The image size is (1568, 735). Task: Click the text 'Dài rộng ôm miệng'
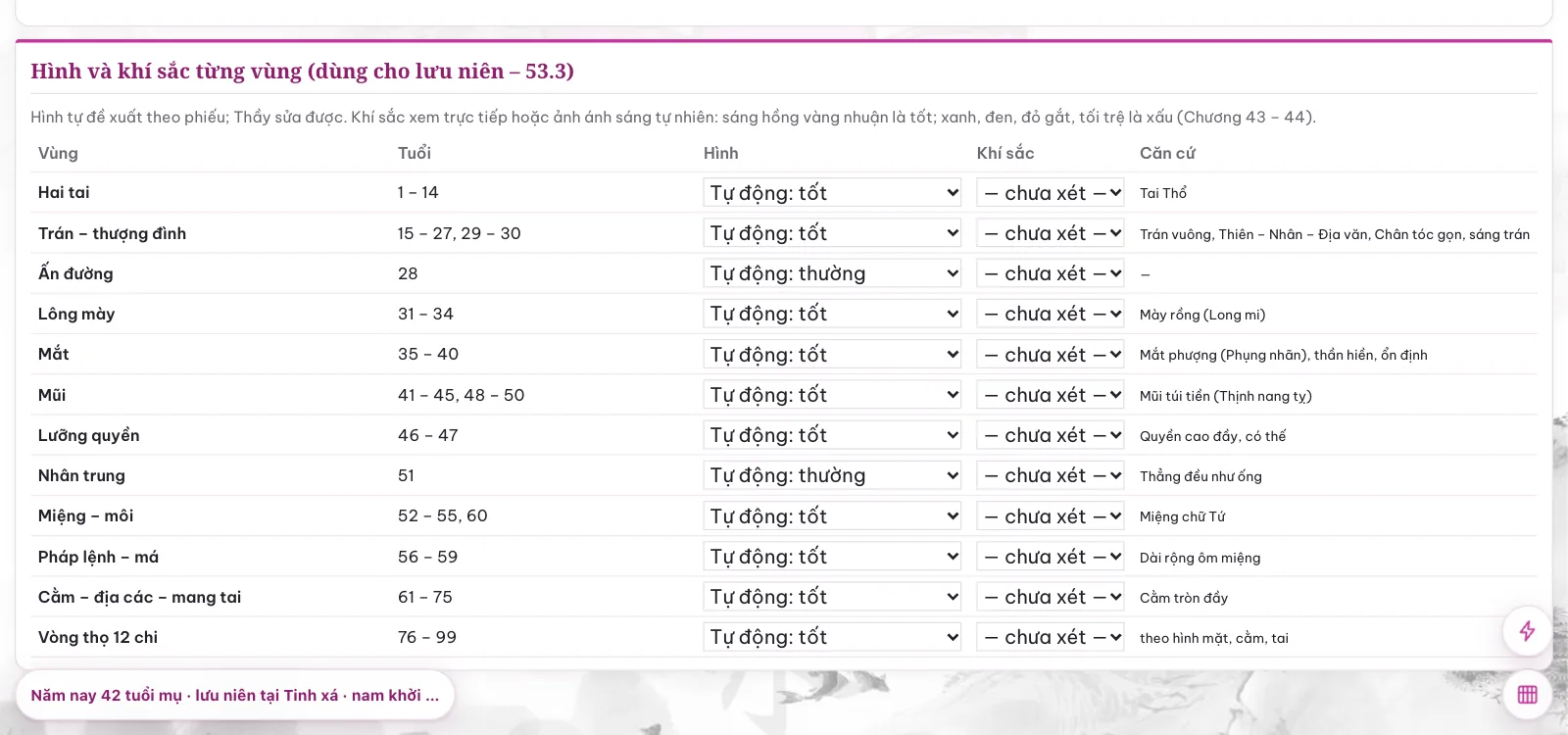point(1200,558)
